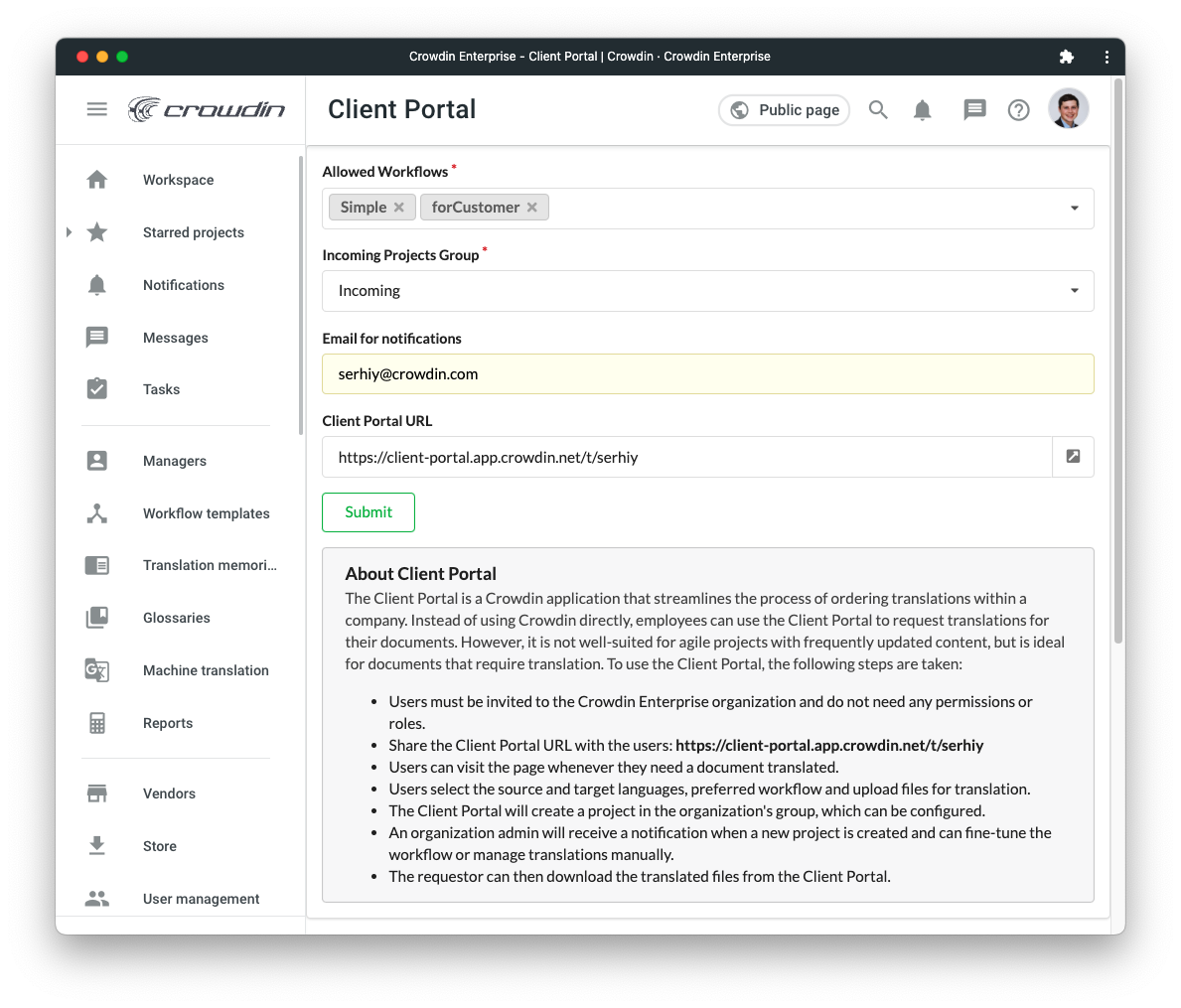Click the Notifications bell icon in sidebar

(96, 285)
